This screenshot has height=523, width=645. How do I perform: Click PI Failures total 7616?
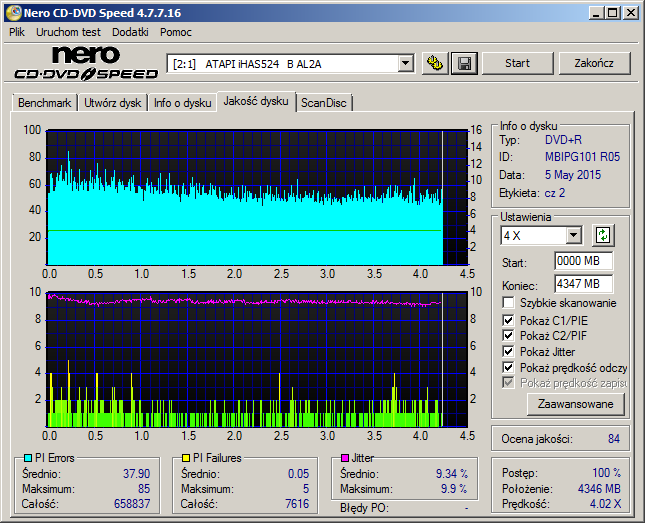[x=297, y=504]
